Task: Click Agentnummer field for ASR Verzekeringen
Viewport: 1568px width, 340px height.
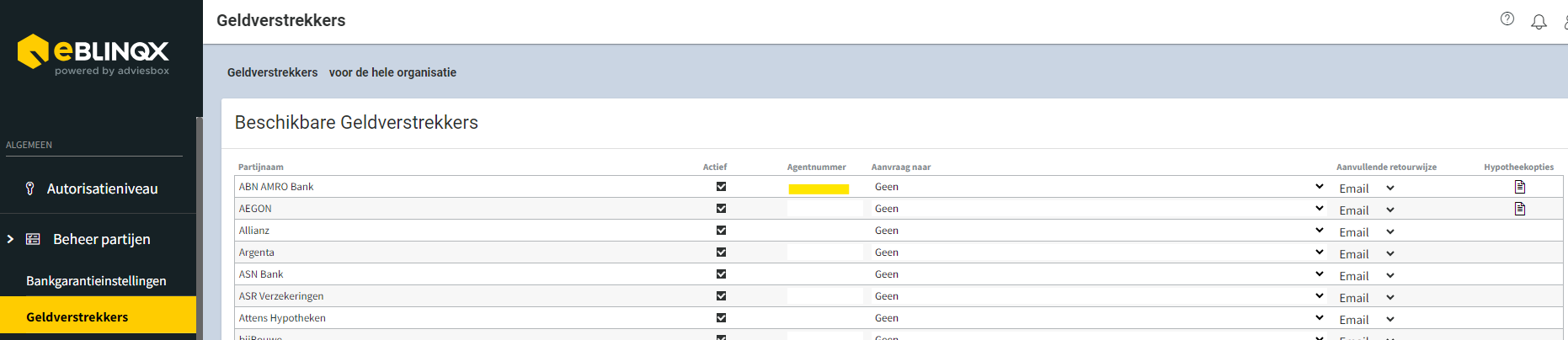Action: click(824, 296)
